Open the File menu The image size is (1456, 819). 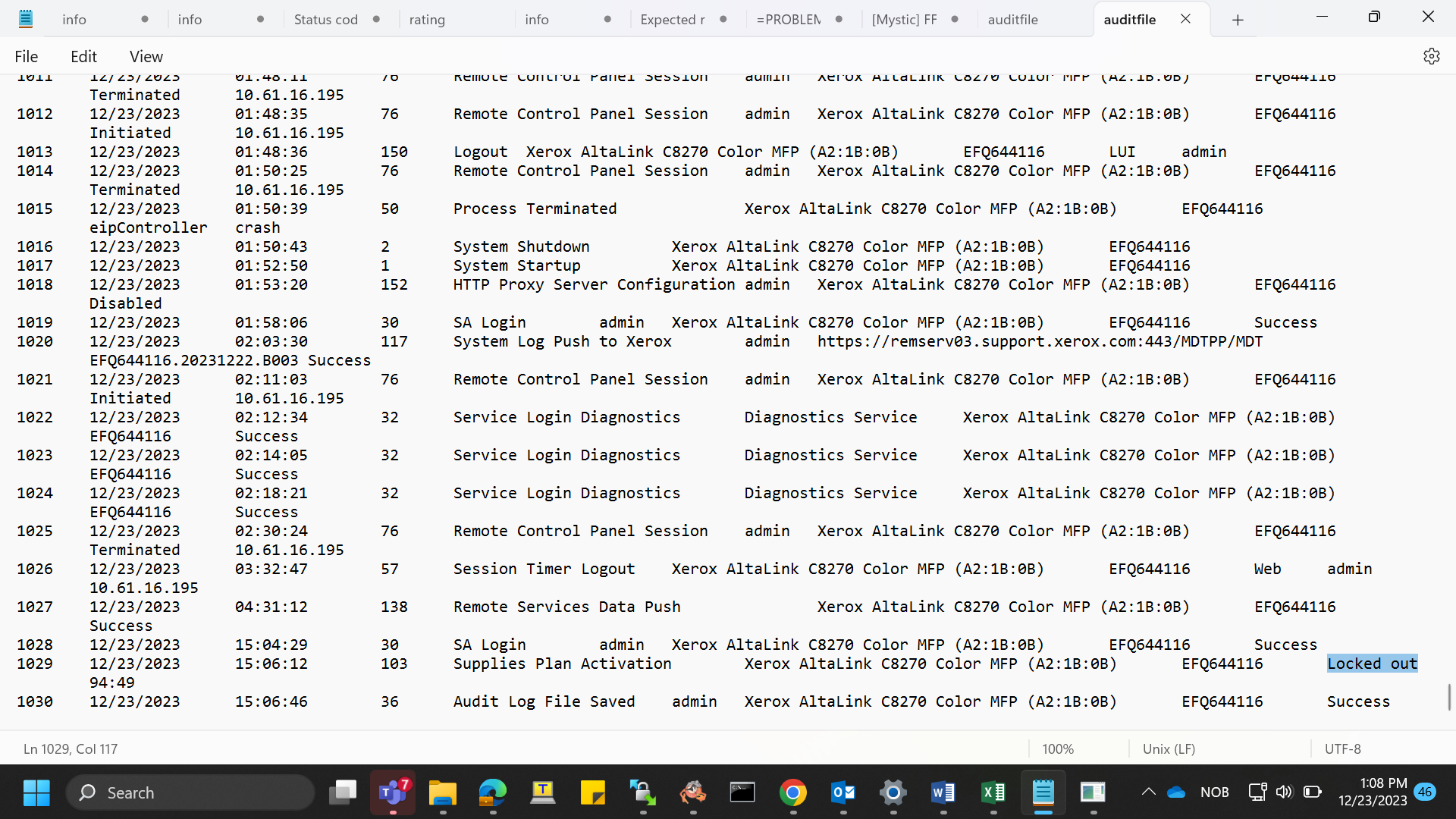point(27,56)
